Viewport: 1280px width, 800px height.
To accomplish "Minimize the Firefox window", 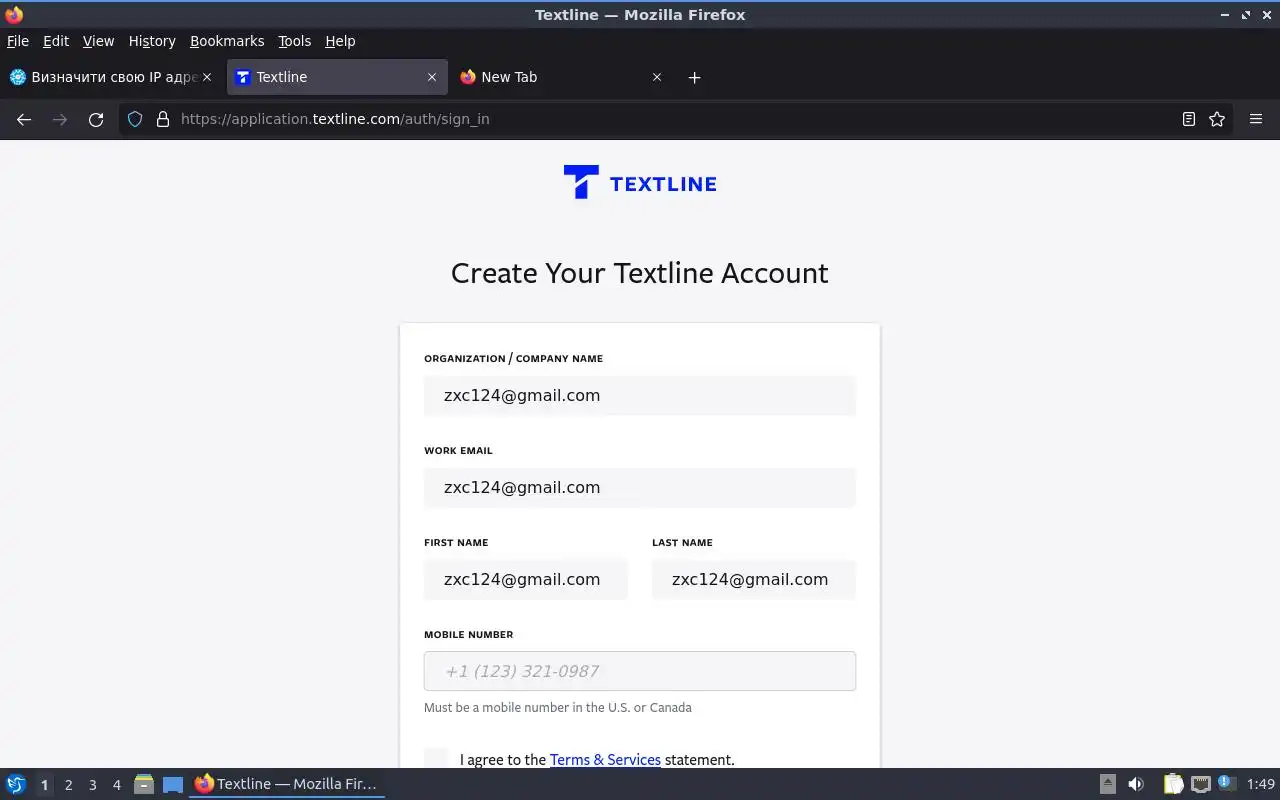I will click(x=1226, y=15).
